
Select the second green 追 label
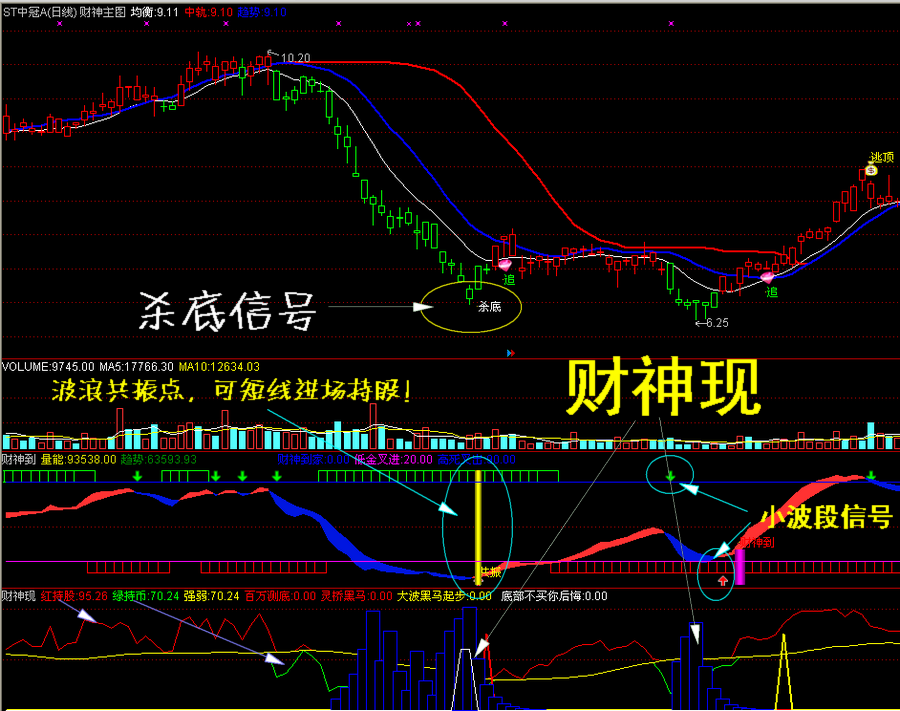click(772, 292)
